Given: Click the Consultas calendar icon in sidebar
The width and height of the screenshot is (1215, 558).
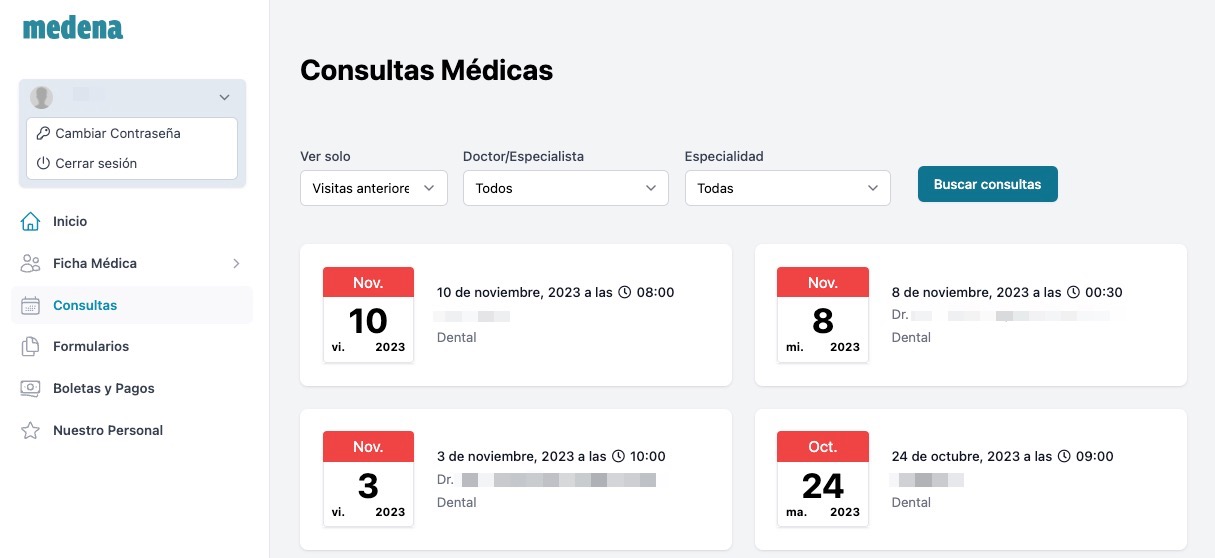Looking at the screenshot, I should coord(31,305).
